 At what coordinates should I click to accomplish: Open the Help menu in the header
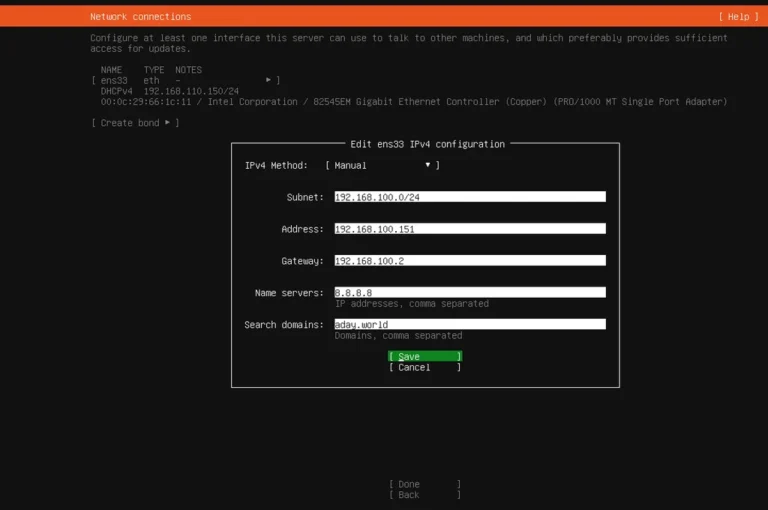point(735,17)
